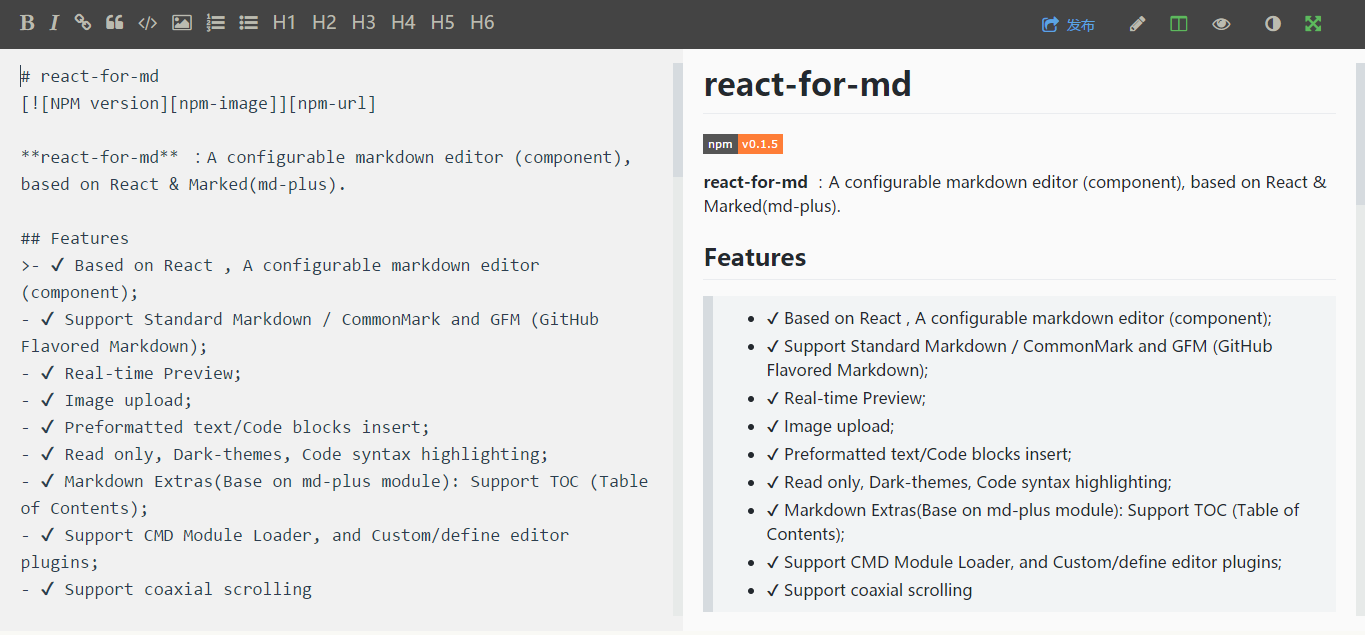Toggle split-column preview mode
The height and width of the screenshot is (635, 1365).
pos(1179,24)
